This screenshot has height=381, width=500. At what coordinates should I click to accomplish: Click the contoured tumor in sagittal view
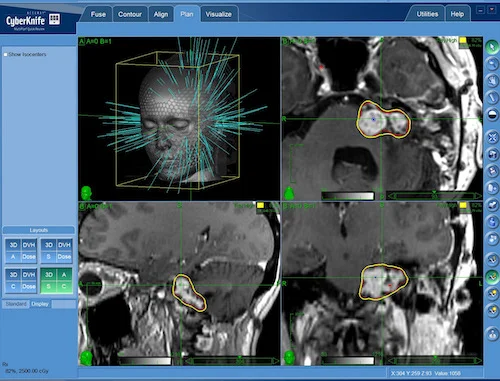pos(189,293)
